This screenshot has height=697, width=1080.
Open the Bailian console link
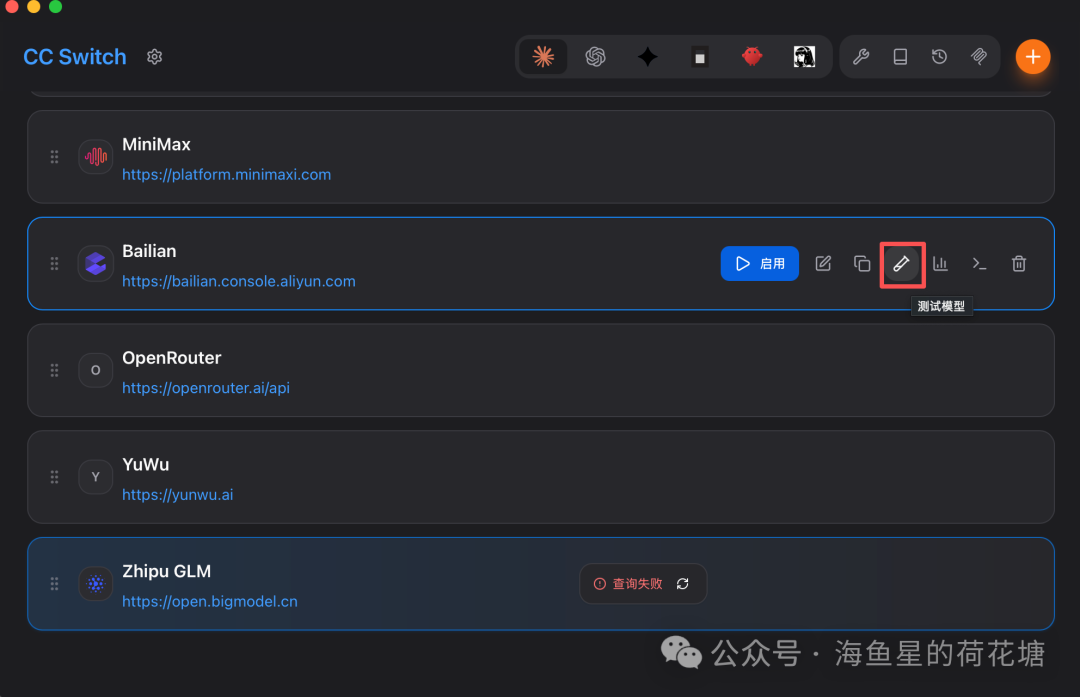click(239, 281)
